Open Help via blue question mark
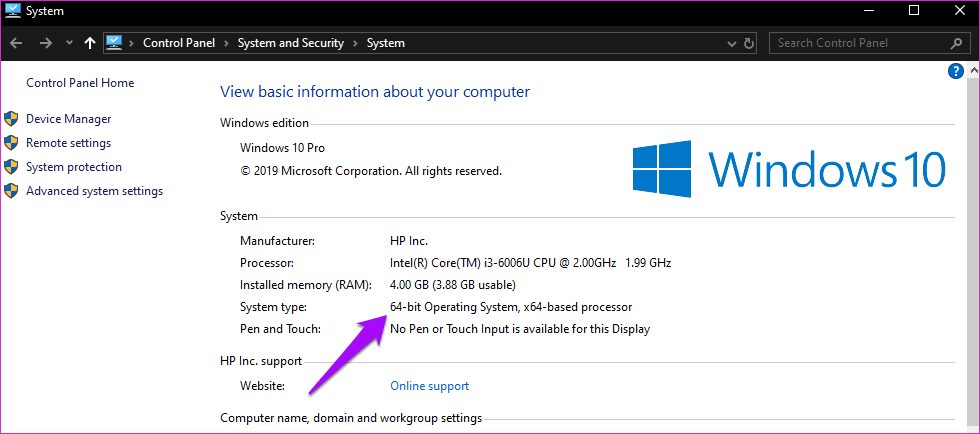 pyautogui.click(x=955, y=71)
